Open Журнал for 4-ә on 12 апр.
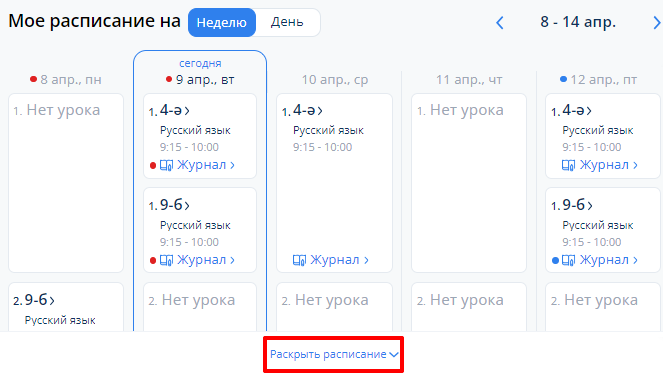Screen dimensions: 663x374 pyautogui.click(x=600, y=165)
